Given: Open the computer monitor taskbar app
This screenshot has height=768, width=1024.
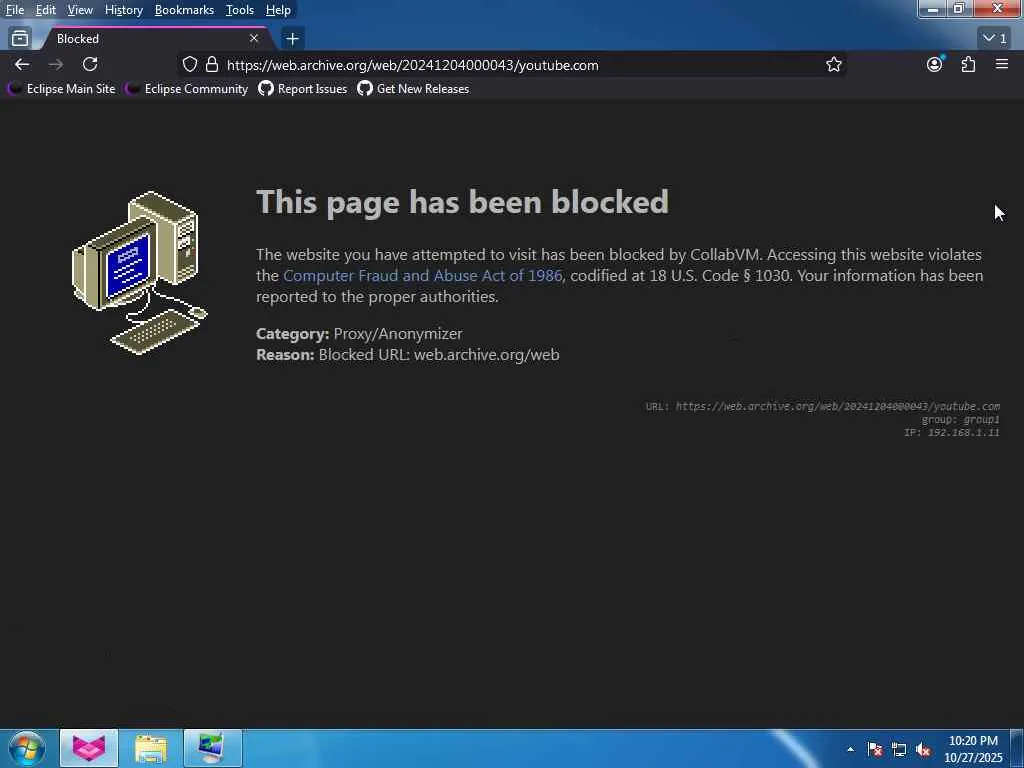Looking at the screenshot, I should point(213,748).
